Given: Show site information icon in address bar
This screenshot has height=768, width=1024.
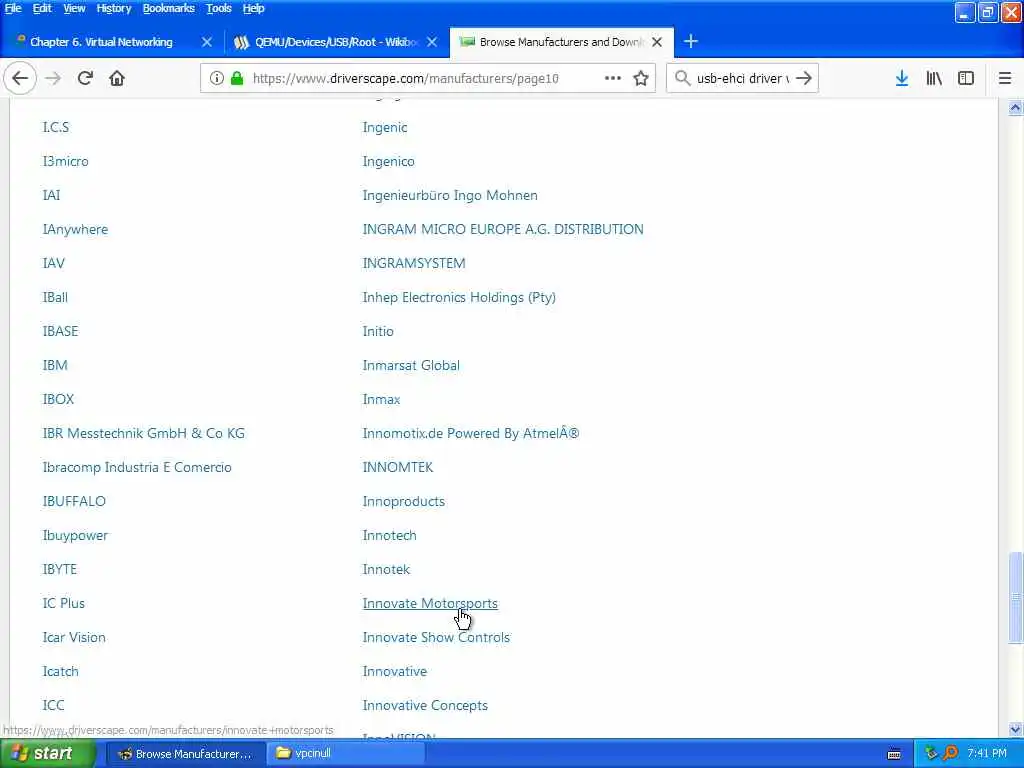Looking at the screenshot, I should point(217,78).
